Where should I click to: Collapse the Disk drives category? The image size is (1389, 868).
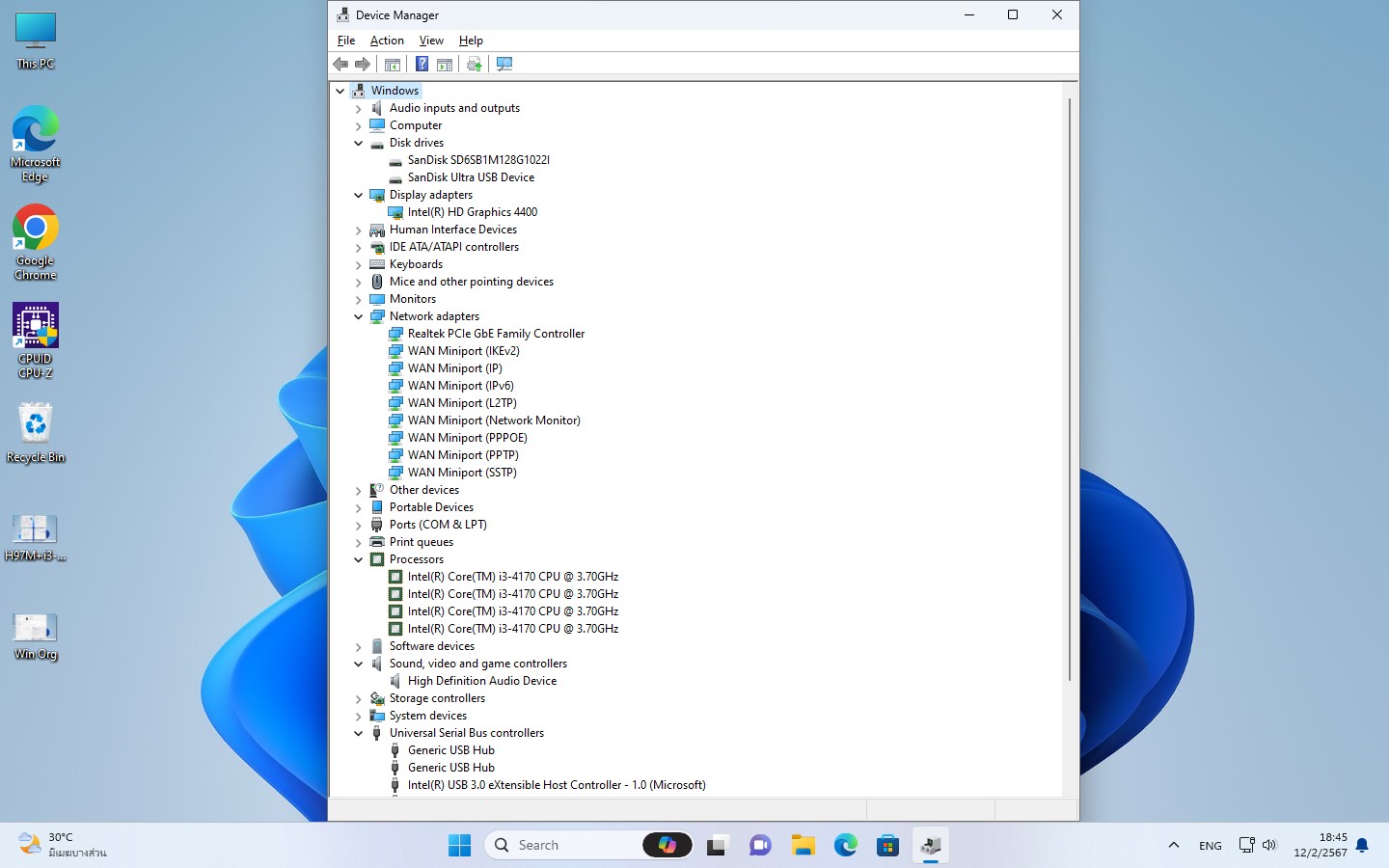359,143
